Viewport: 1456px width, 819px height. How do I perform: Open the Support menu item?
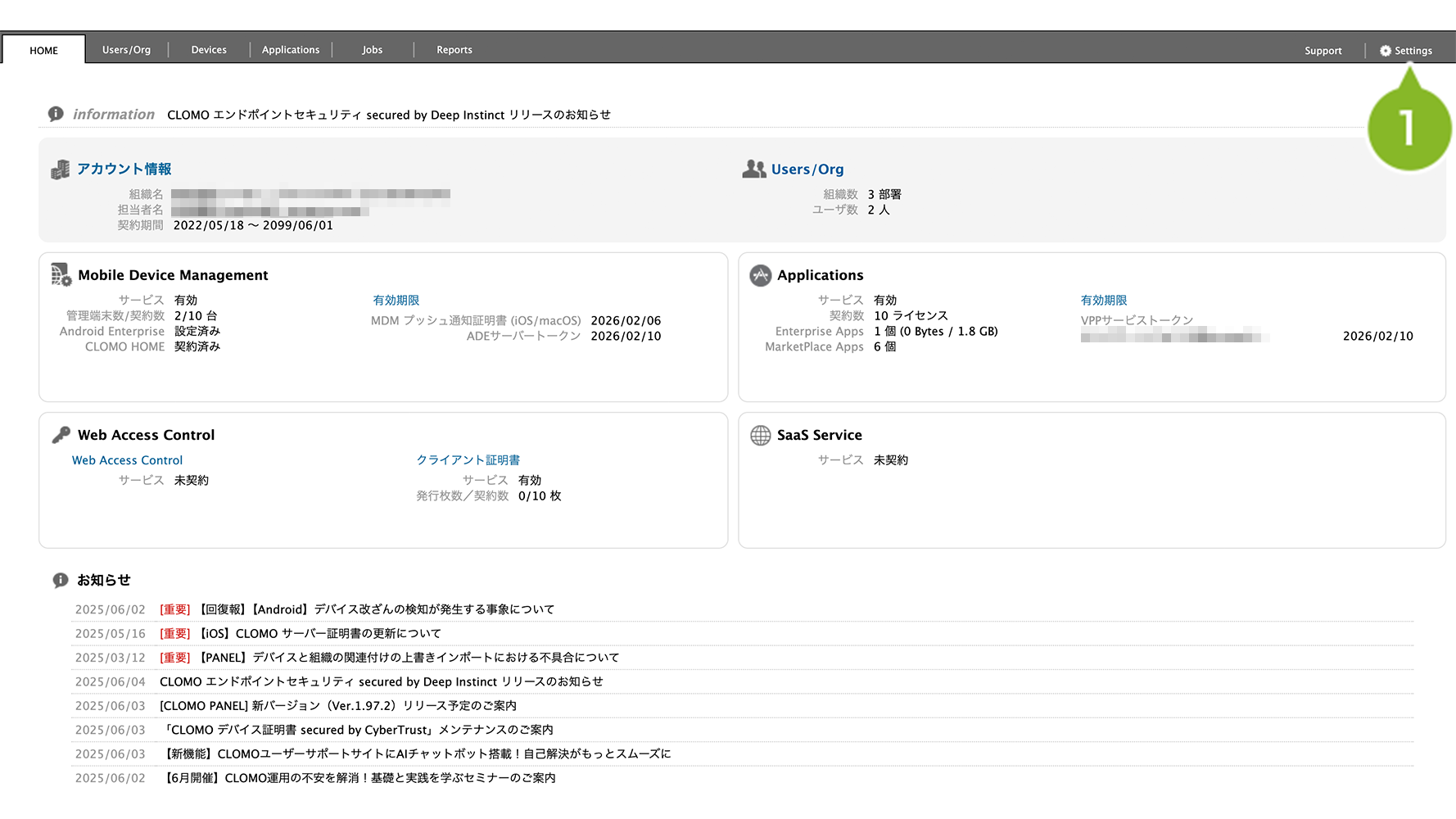click(1323, 51)
